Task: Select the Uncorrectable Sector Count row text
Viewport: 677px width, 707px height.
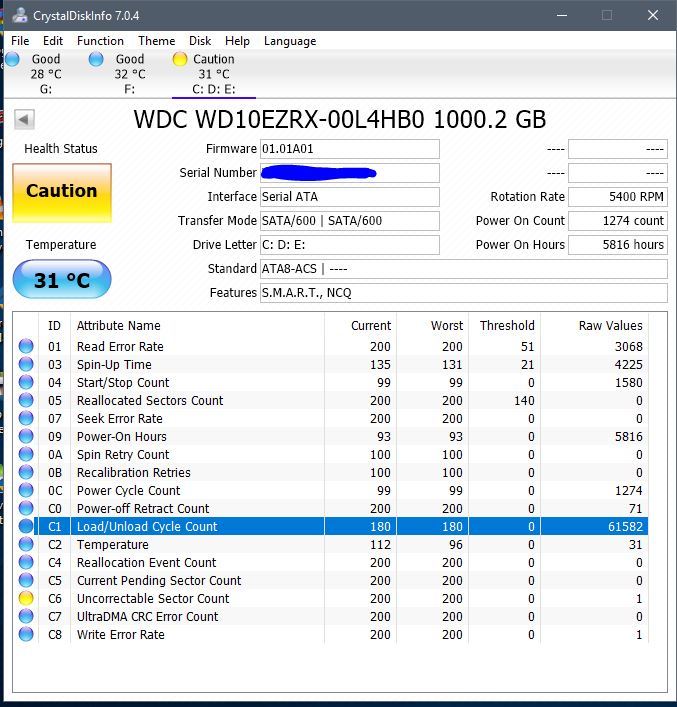Action: (153, 599)
